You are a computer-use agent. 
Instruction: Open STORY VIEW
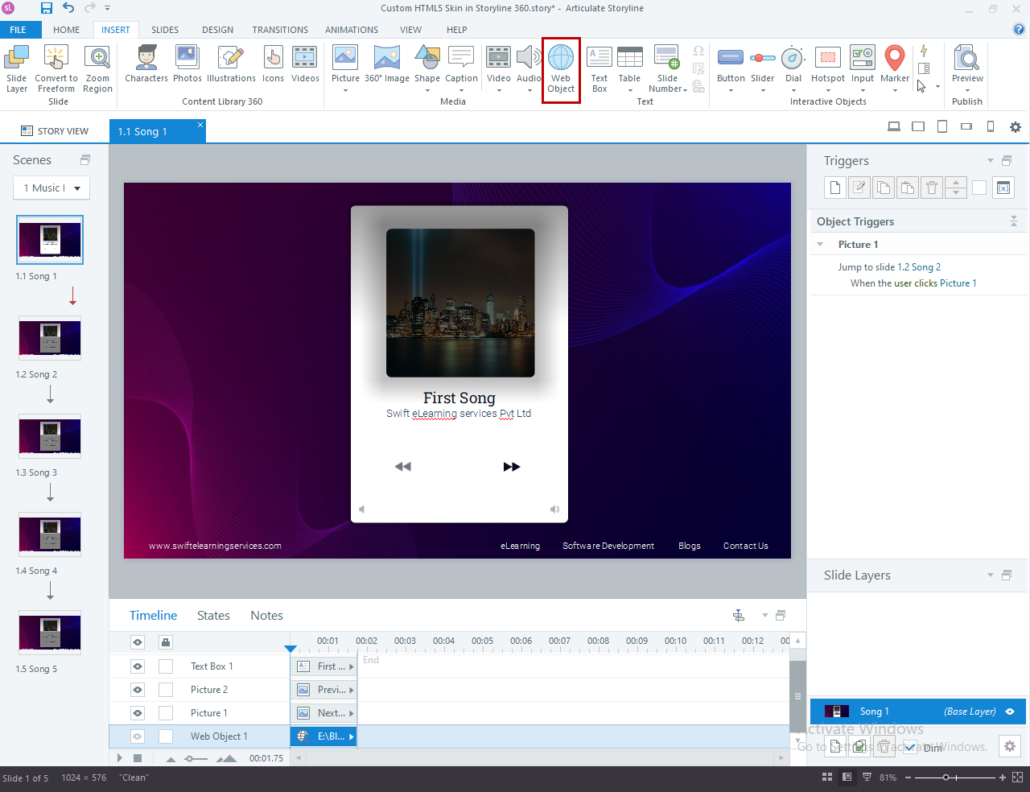point(55,131)
